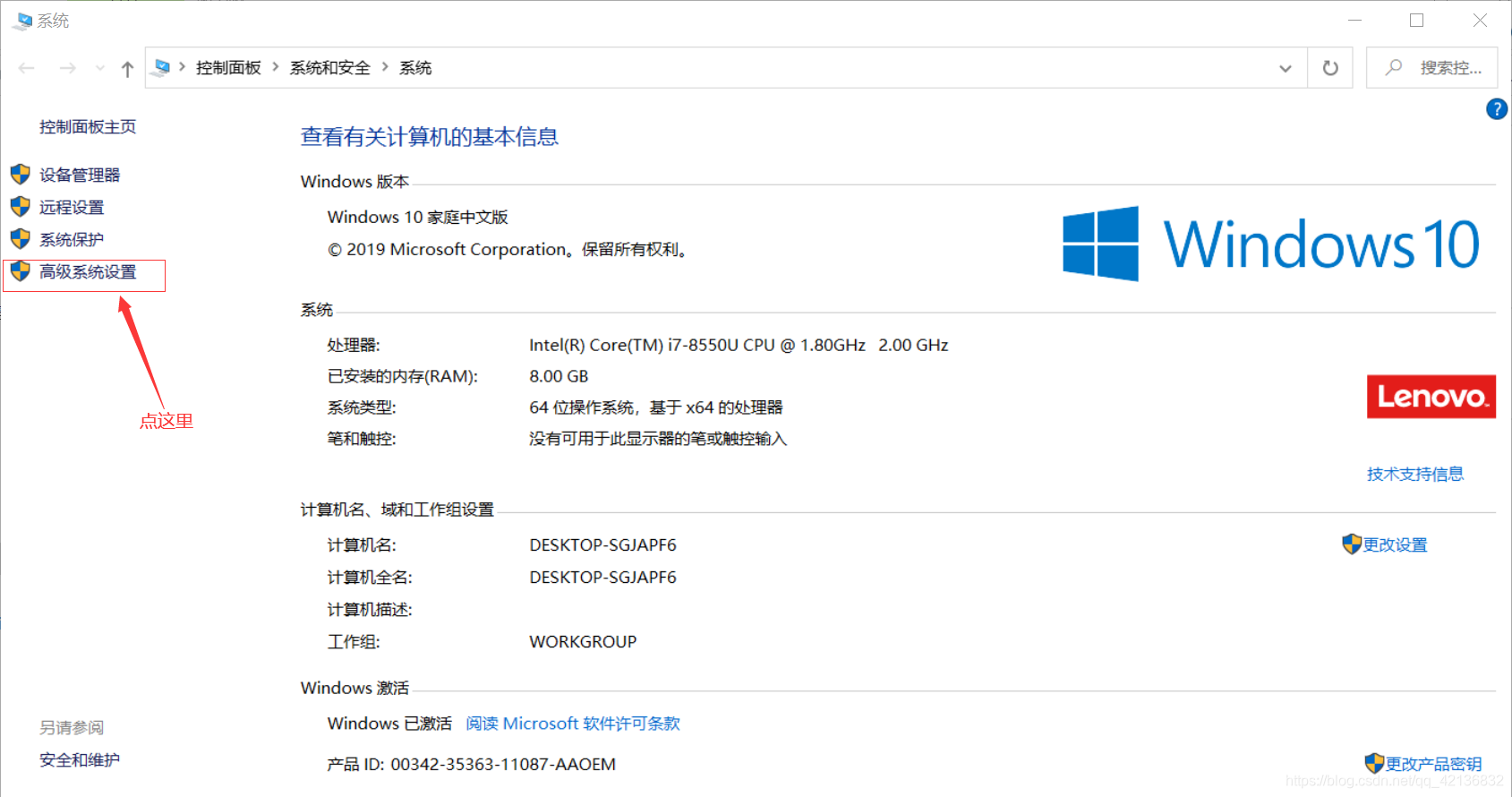Select 系统 in the breadcrumb path
The height and width of the screenshot is (797, 1512).
click(415, 68)
